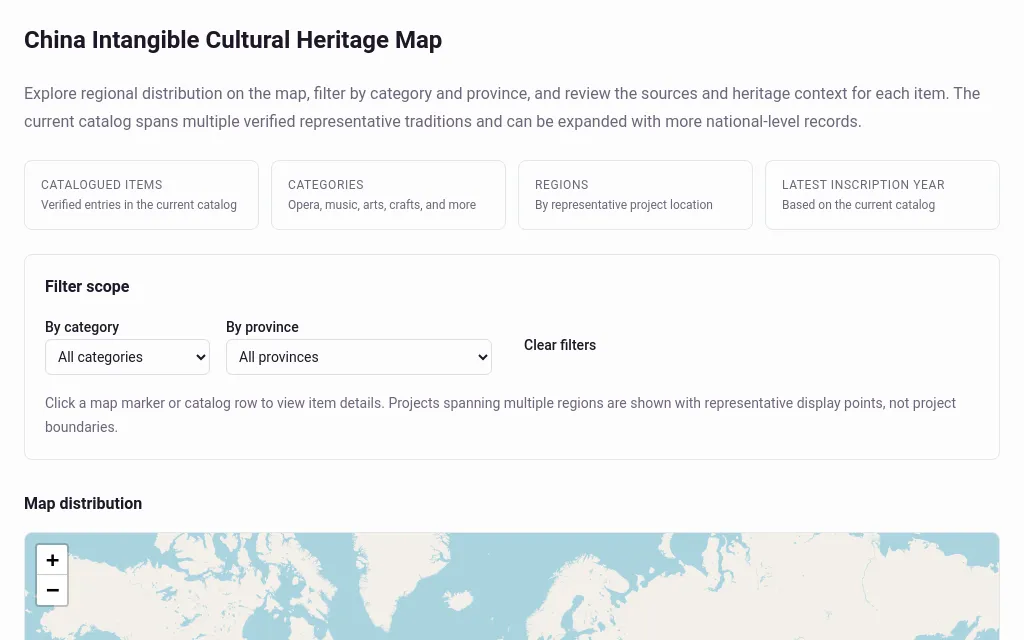Screen dimensions: 1024x640
Task: Click the filter help text about map markers
Action: 500,415
